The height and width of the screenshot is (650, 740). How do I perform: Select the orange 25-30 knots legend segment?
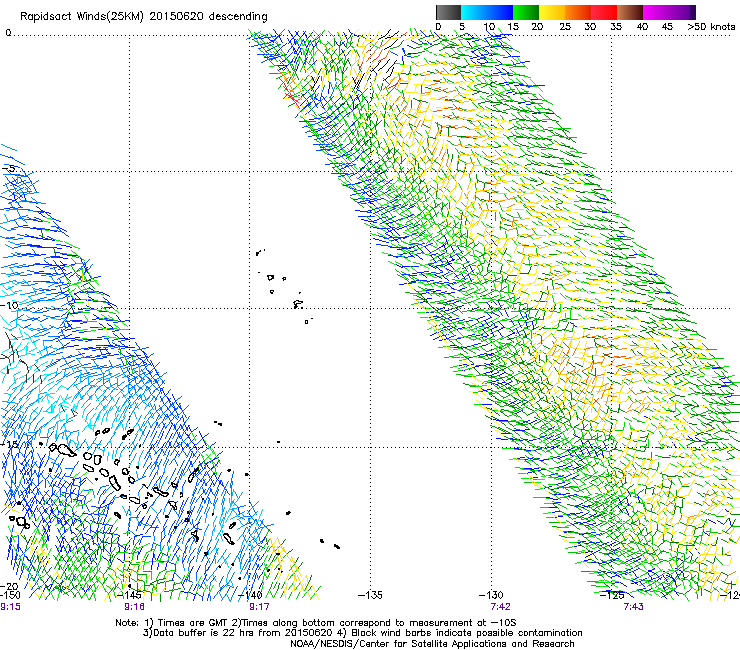(578, 12)
